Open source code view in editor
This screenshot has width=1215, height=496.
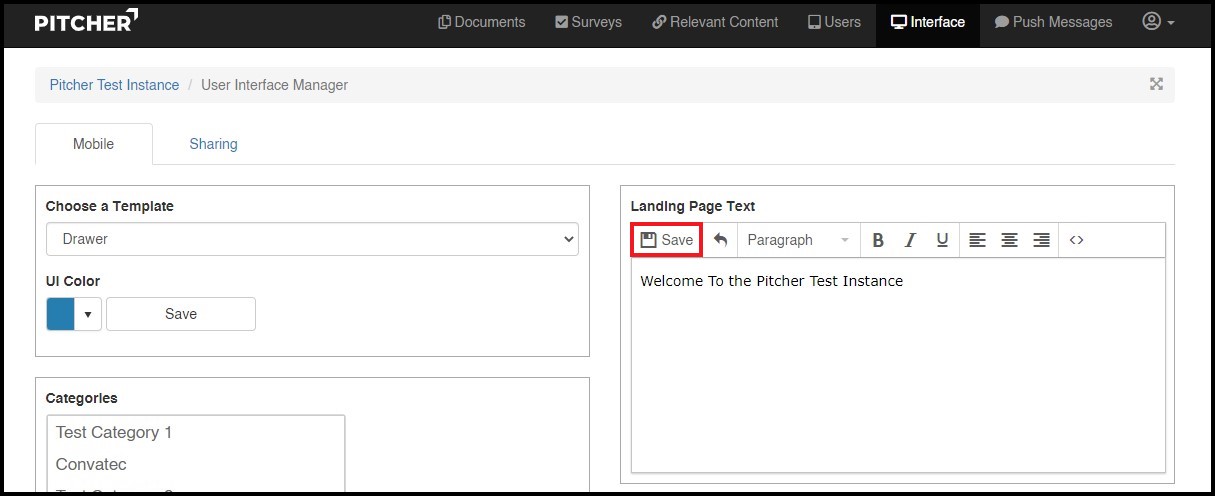(x=1076, y=240)
